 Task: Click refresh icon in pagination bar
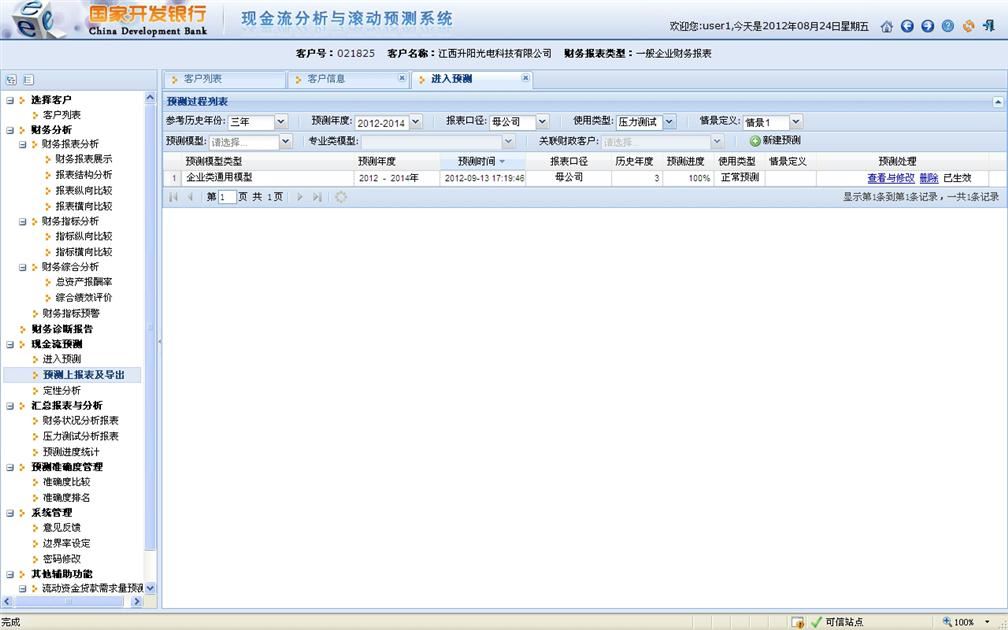(341, 197)
